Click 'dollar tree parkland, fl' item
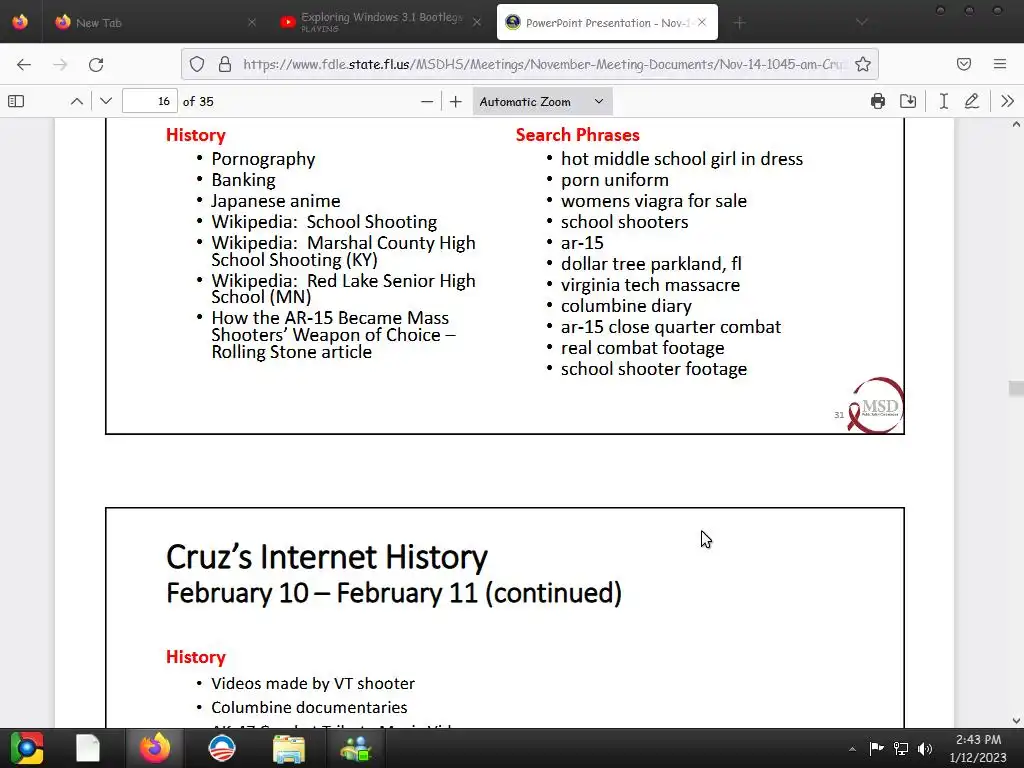Screen dimensions: 1024x768 (x=651, y=264)
